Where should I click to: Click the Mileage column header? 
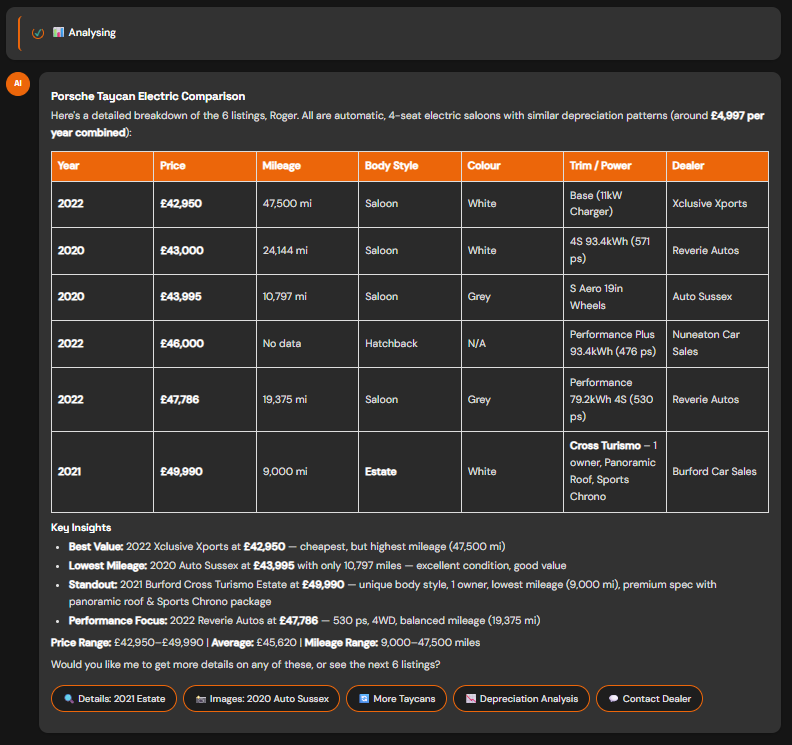308,166
